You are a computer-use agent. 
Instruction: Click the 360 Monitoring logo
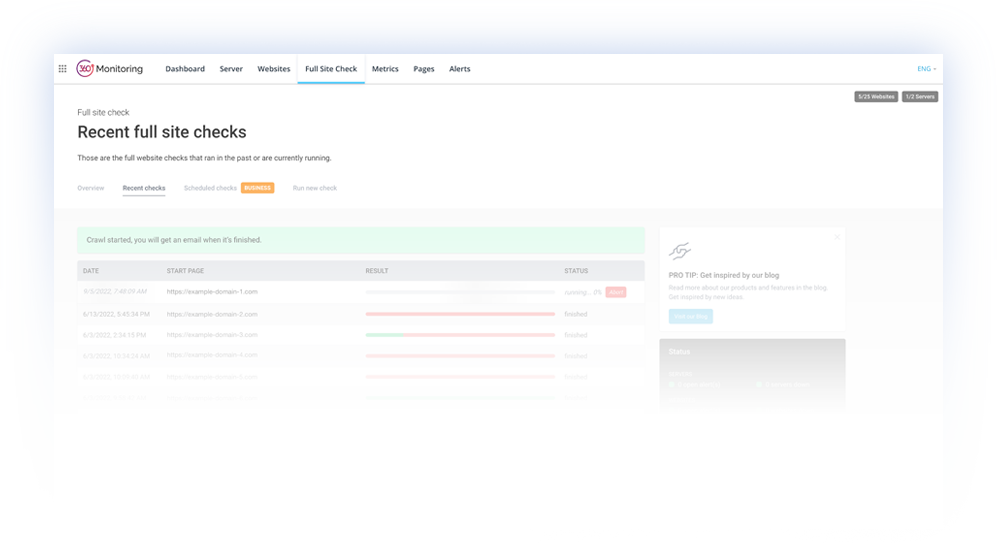pos(111,69)
